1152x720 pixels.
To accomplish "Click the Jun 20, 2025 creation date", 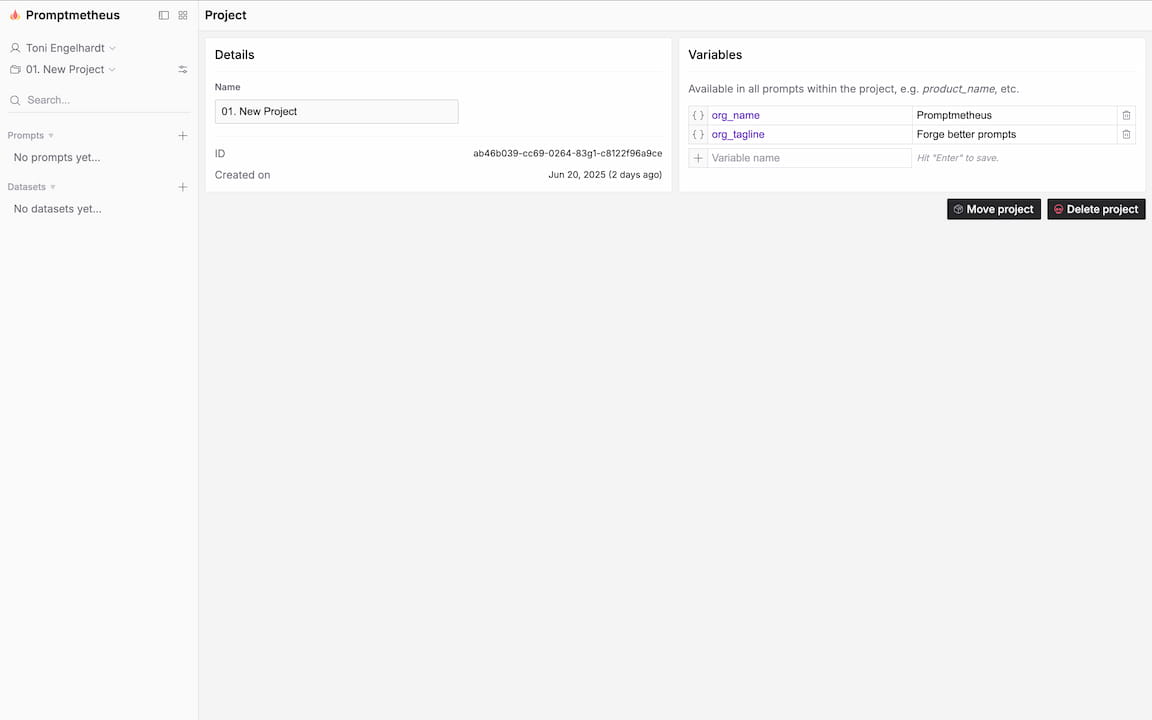I will [x=605, y=175].
